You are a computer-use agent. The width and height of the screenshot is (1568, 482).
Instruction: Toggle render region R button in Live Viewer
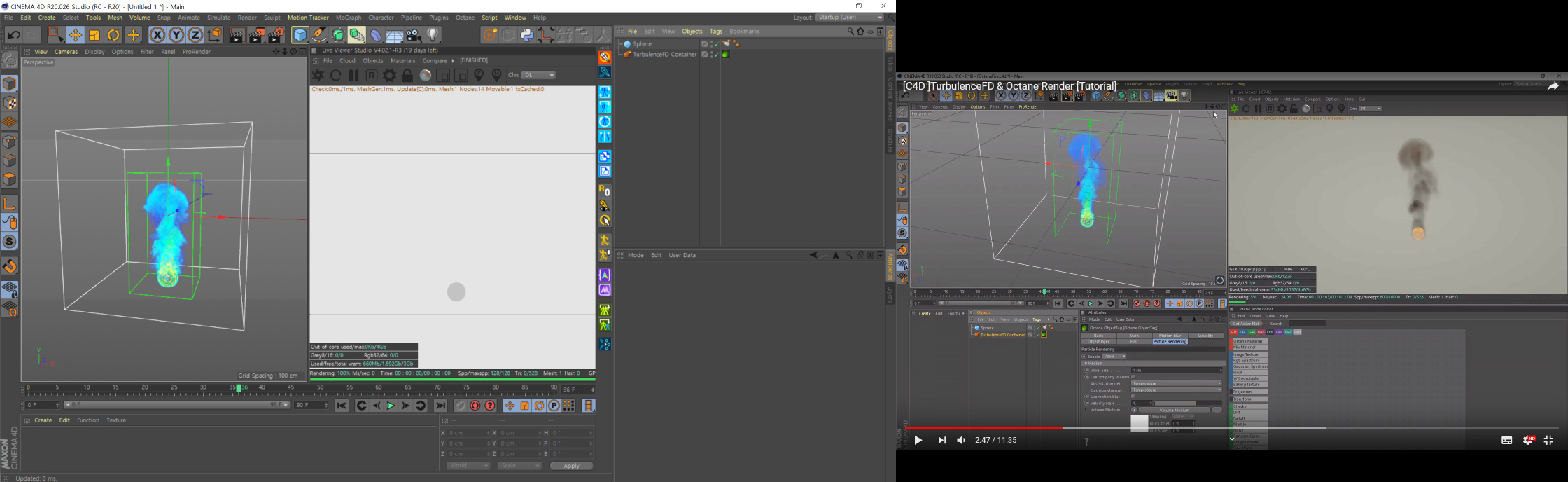click(x=372, y=76)
